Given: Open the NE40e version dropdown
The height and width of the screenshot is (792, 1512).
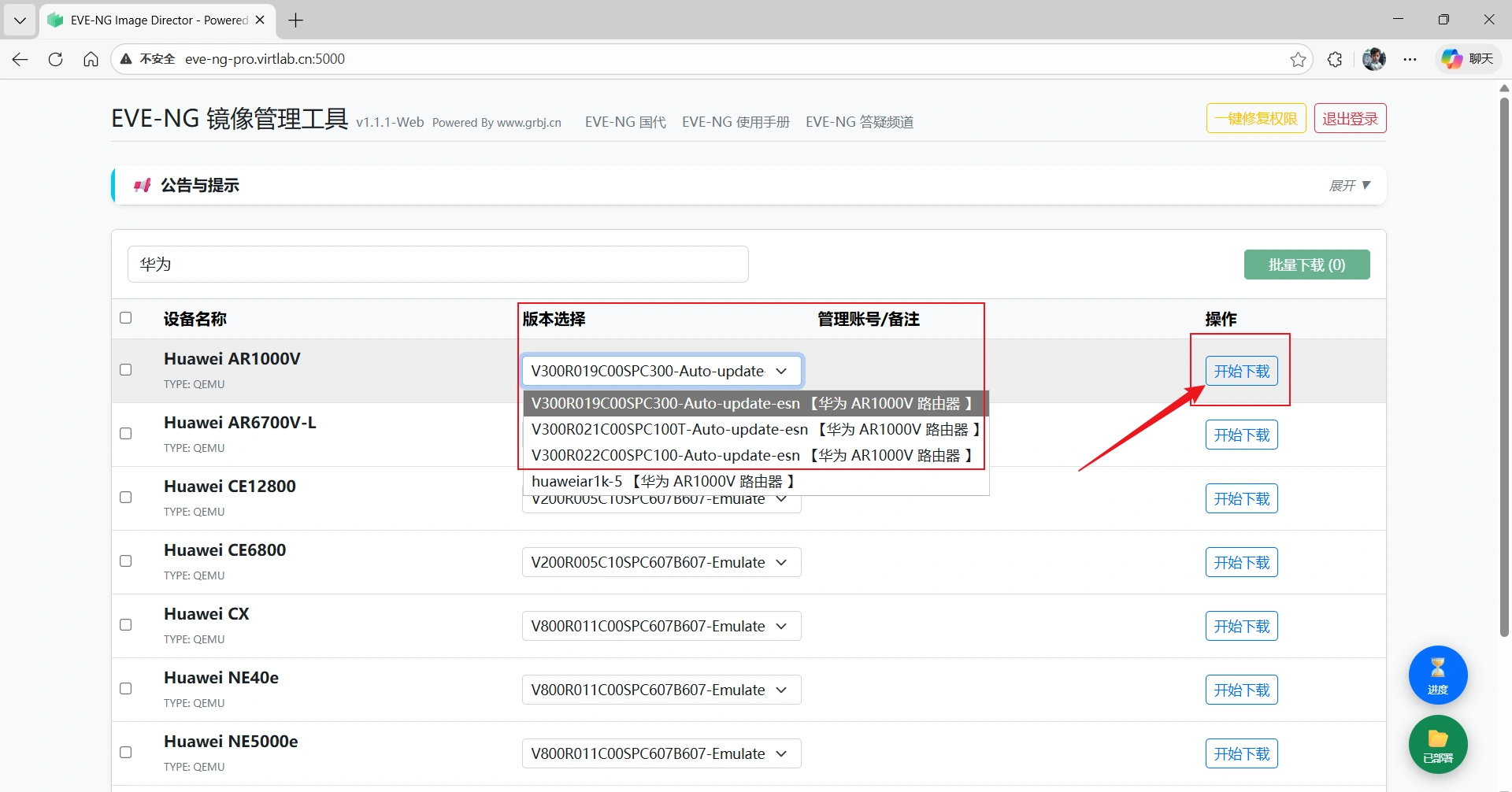Looking at the screenshot, I should click(661, 690).
